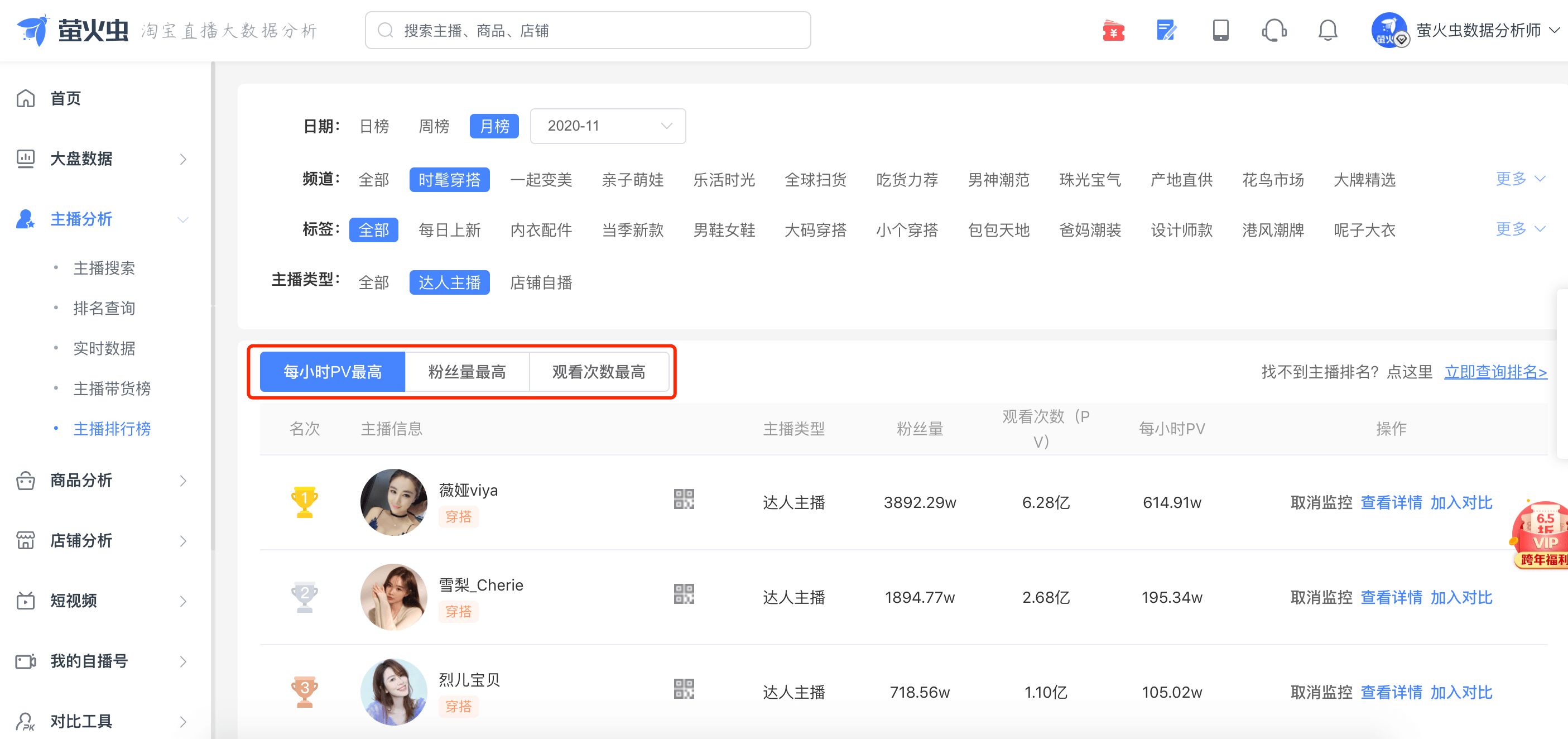Open the notifications bell icon

(1327, 31)
